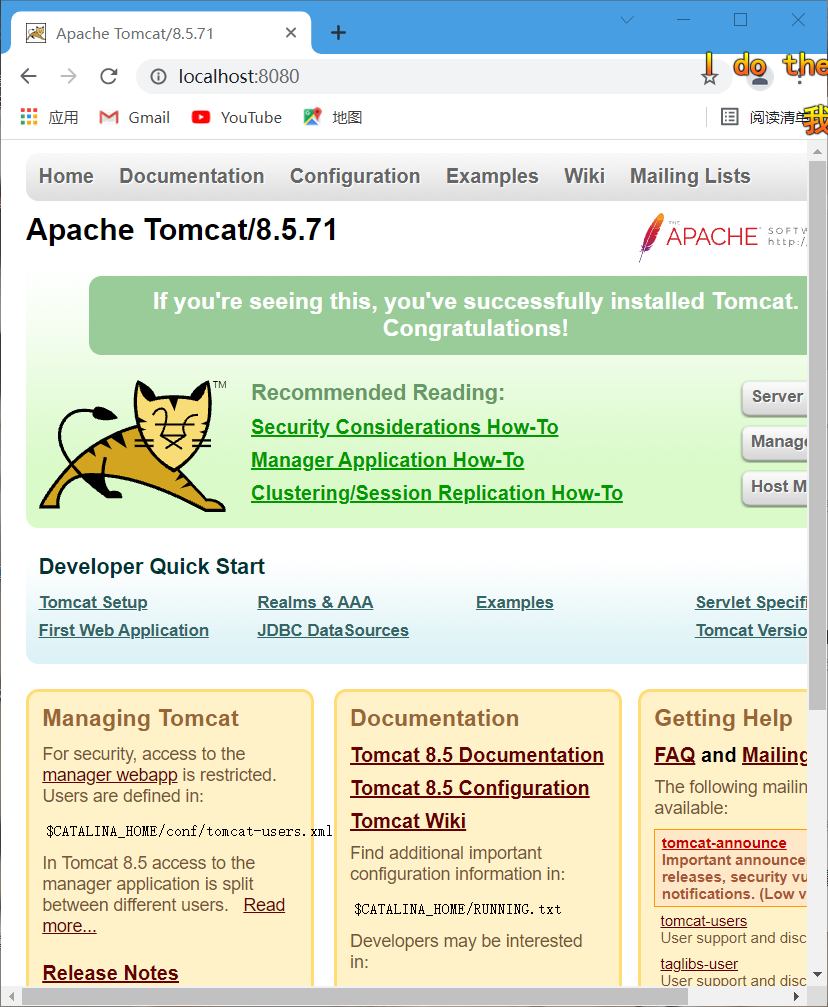Open Manager Application How-To link
This screenshot has width=828, height=1007.
[387, 460]
